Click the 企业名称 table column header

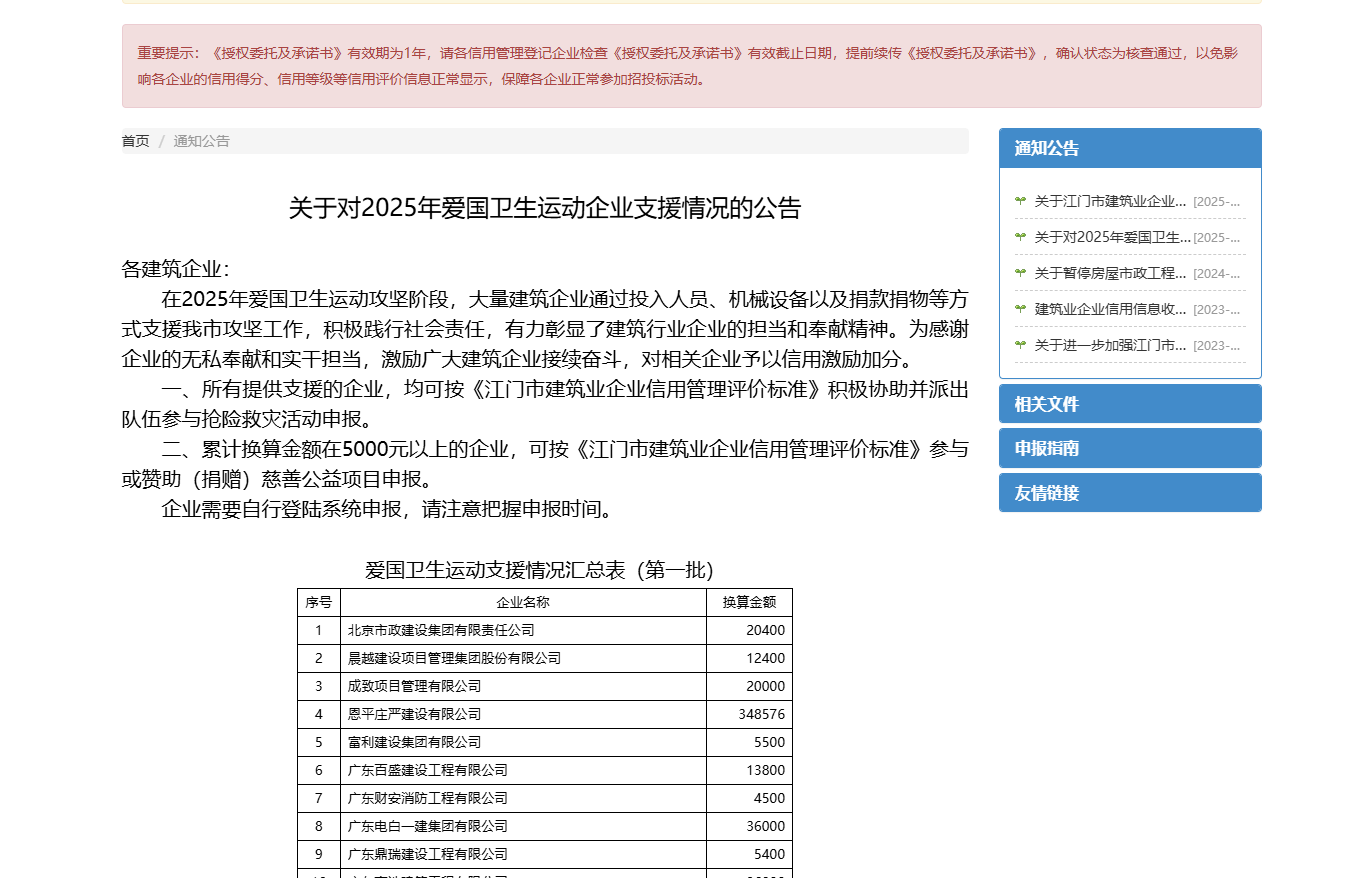(523, 602)
